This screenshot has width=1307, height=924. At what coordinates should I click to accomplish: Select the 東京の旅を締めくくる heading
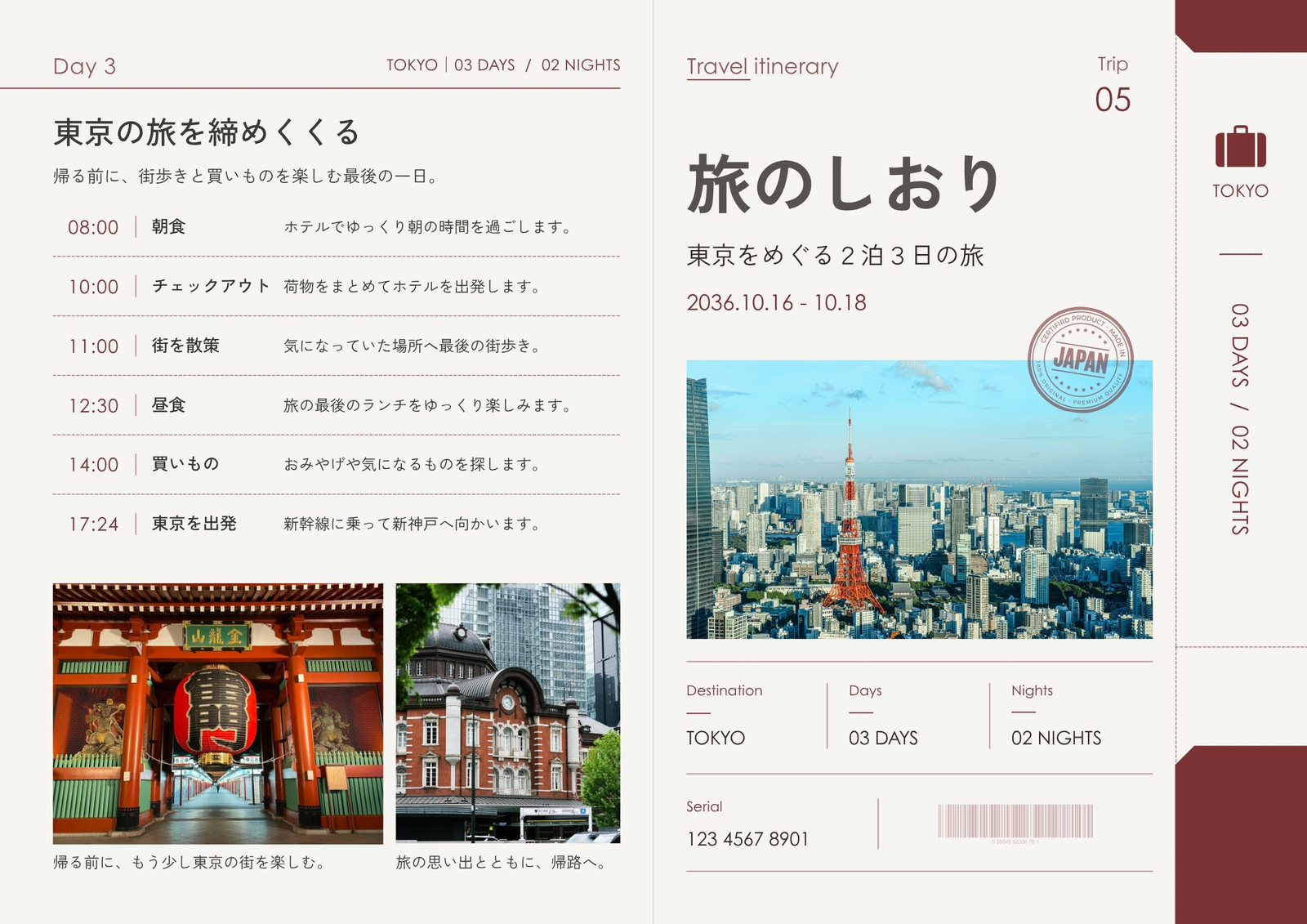pyautogui.click(x=207, y=132)
